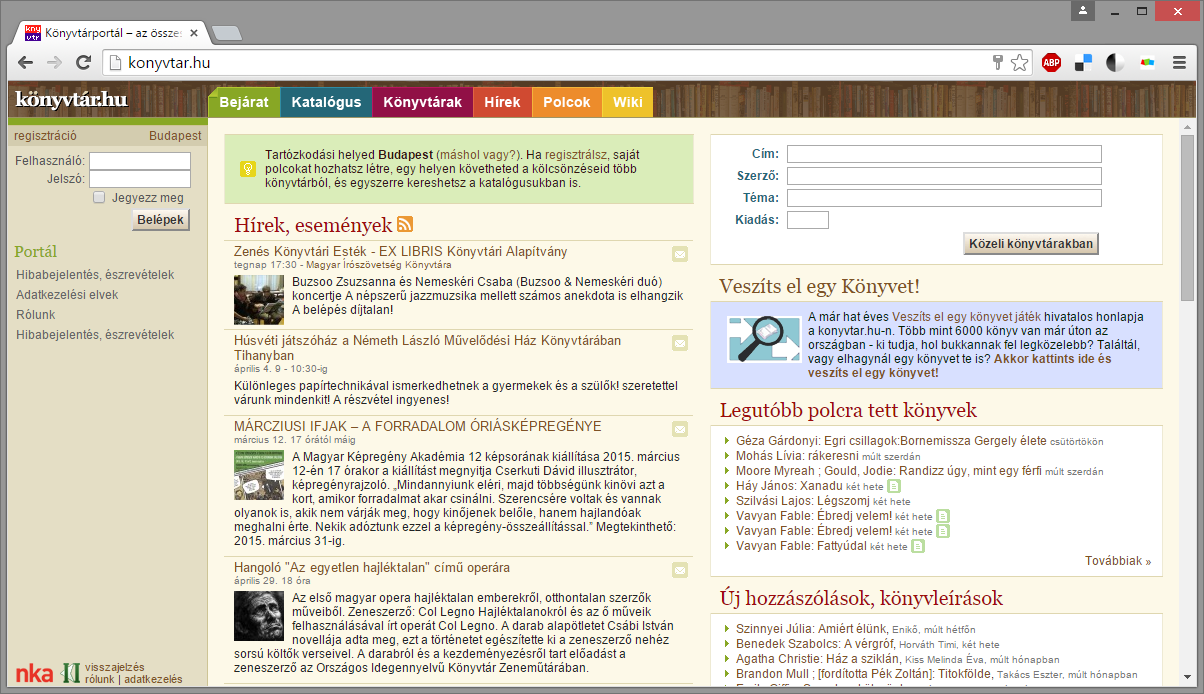Viewport: 1204px width, 694px height.
Task: Click envelope icon for Zenés Könyvtári Esték
Action: (680, 254)
